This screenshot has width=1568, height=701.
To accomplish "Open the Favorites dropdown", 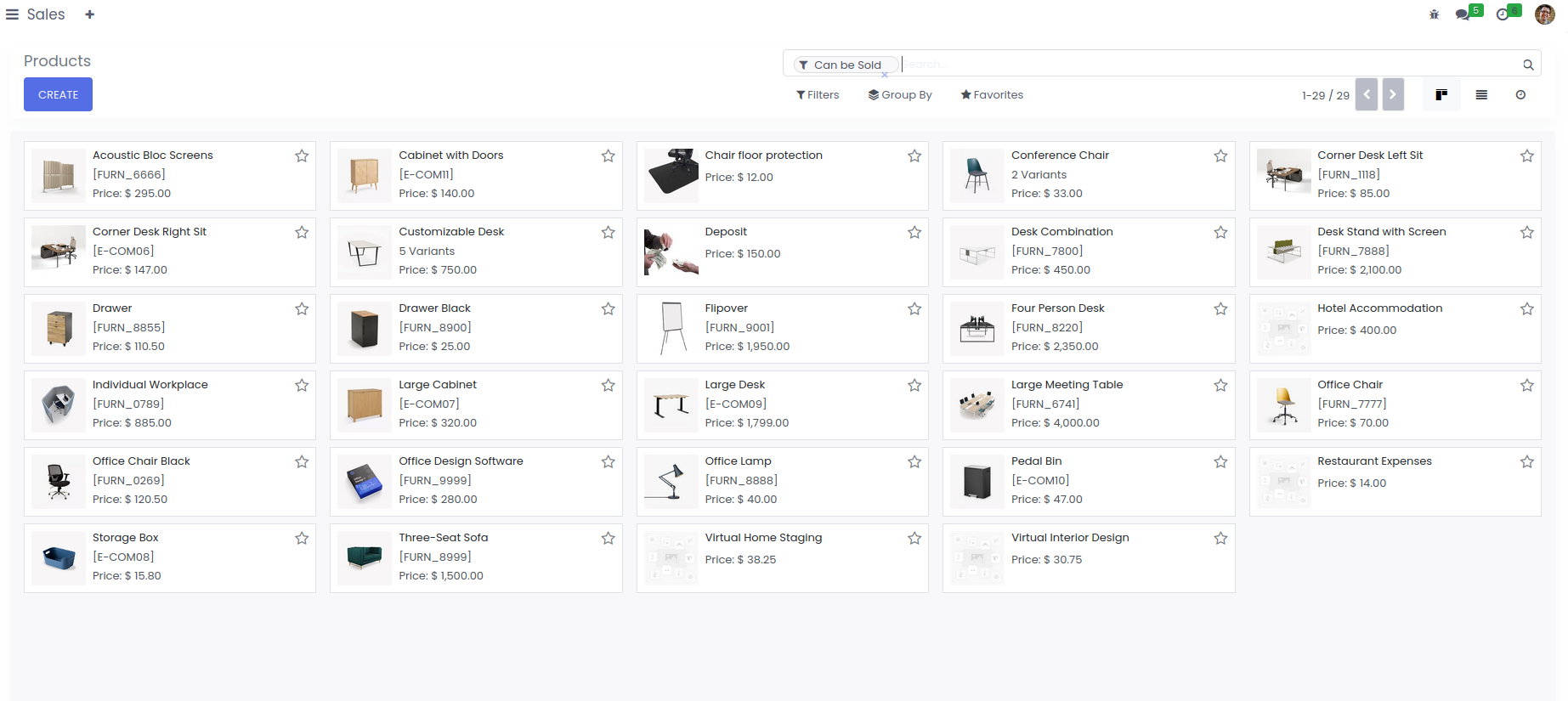I will point(992,95).
